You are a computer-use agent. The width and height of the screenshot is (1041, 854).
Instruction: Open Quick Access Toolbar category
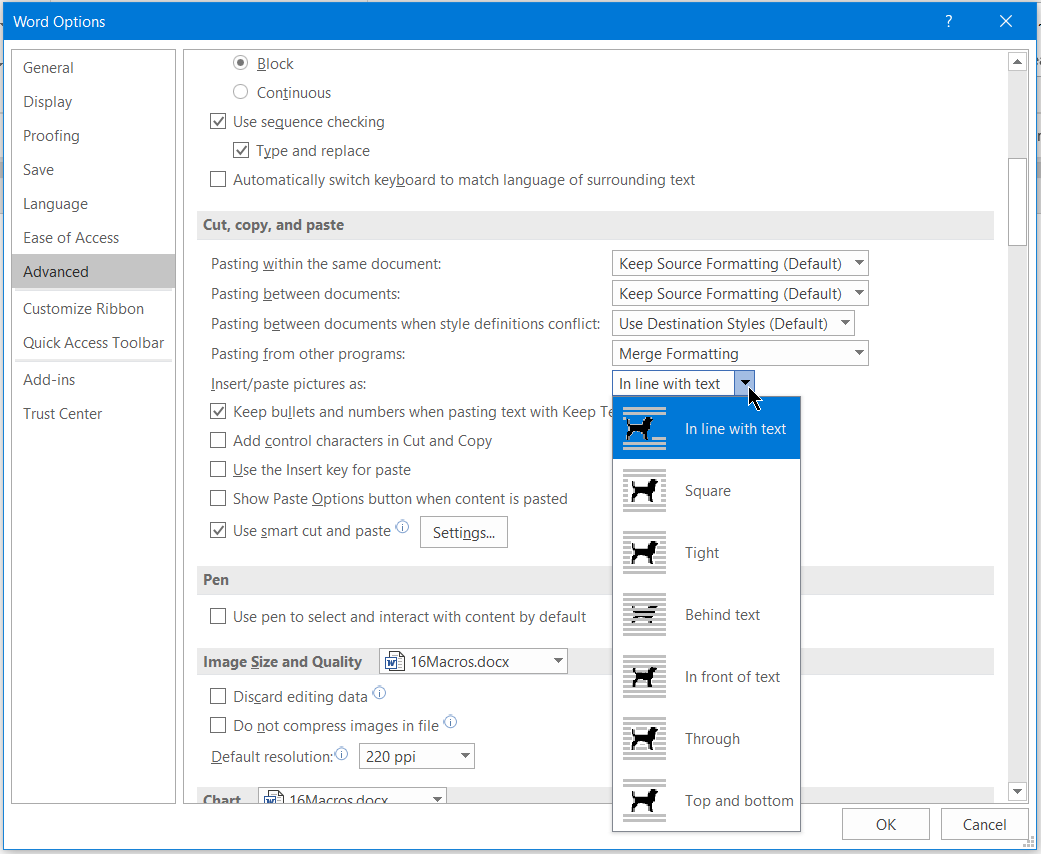[94, 343]
